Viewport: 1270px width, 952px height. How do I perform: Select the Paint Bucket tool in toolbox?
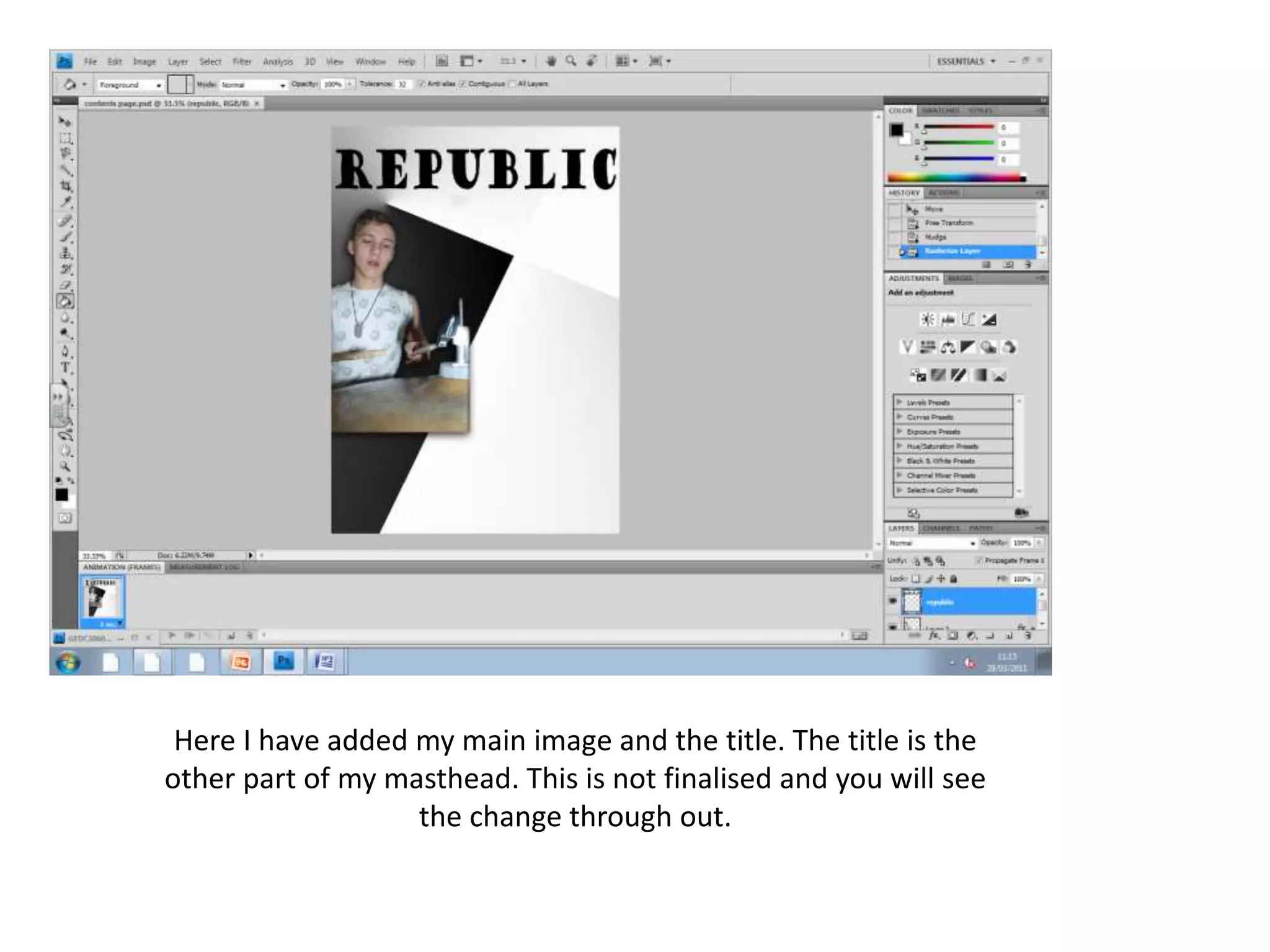65,302
